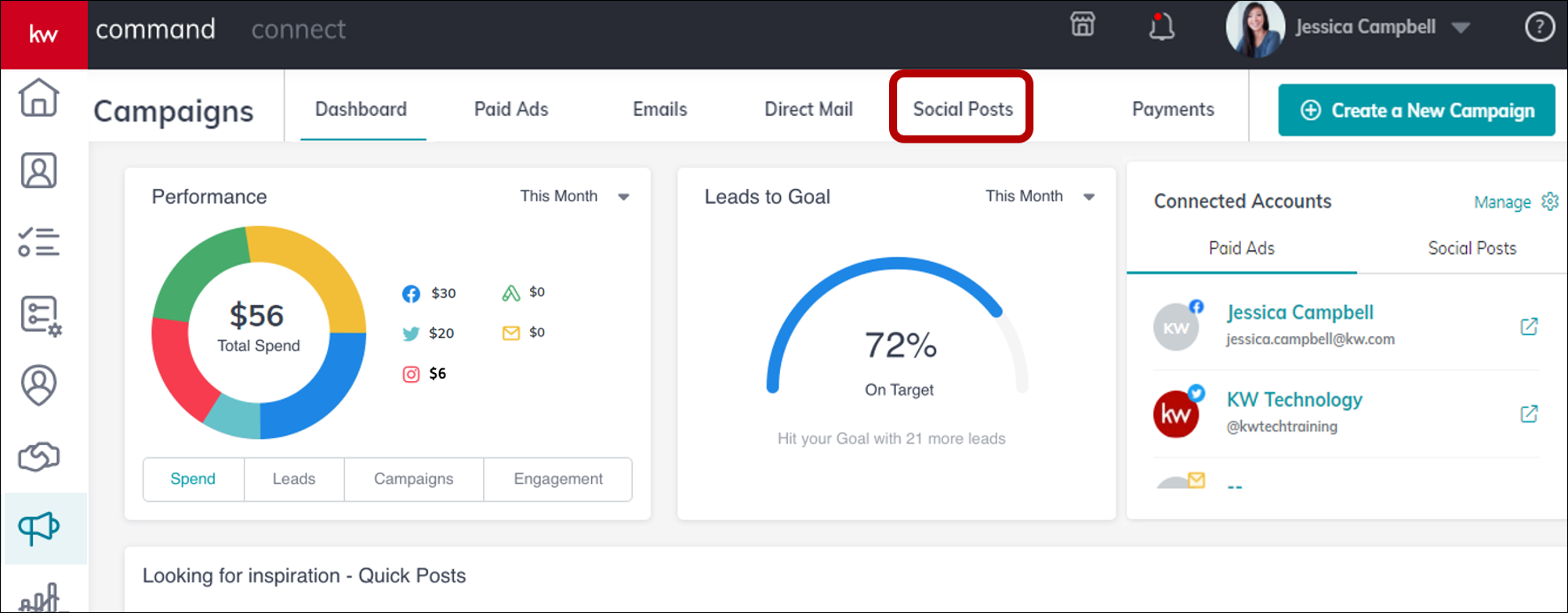Click the Twitter spend icon
Viewport: 1568px width, 613px height.
(x=411, y=333)
